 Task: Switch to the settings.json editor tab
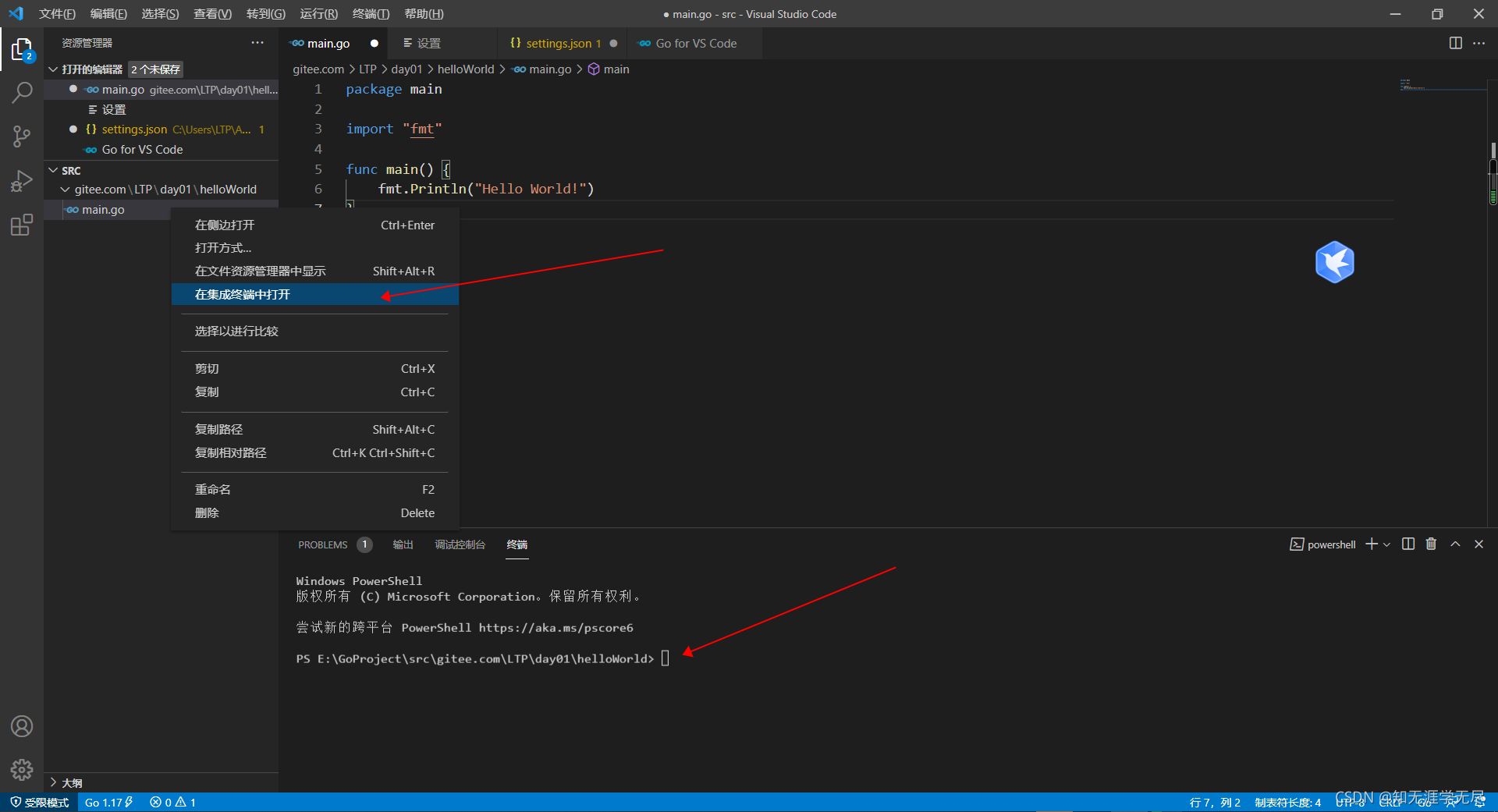pyautogui.click(x=562, y=44)
